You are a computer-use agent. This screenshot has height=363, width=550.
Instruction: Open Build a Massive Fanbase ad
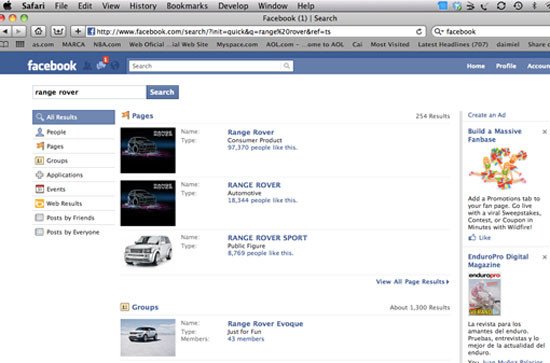[x=495, y=135]
